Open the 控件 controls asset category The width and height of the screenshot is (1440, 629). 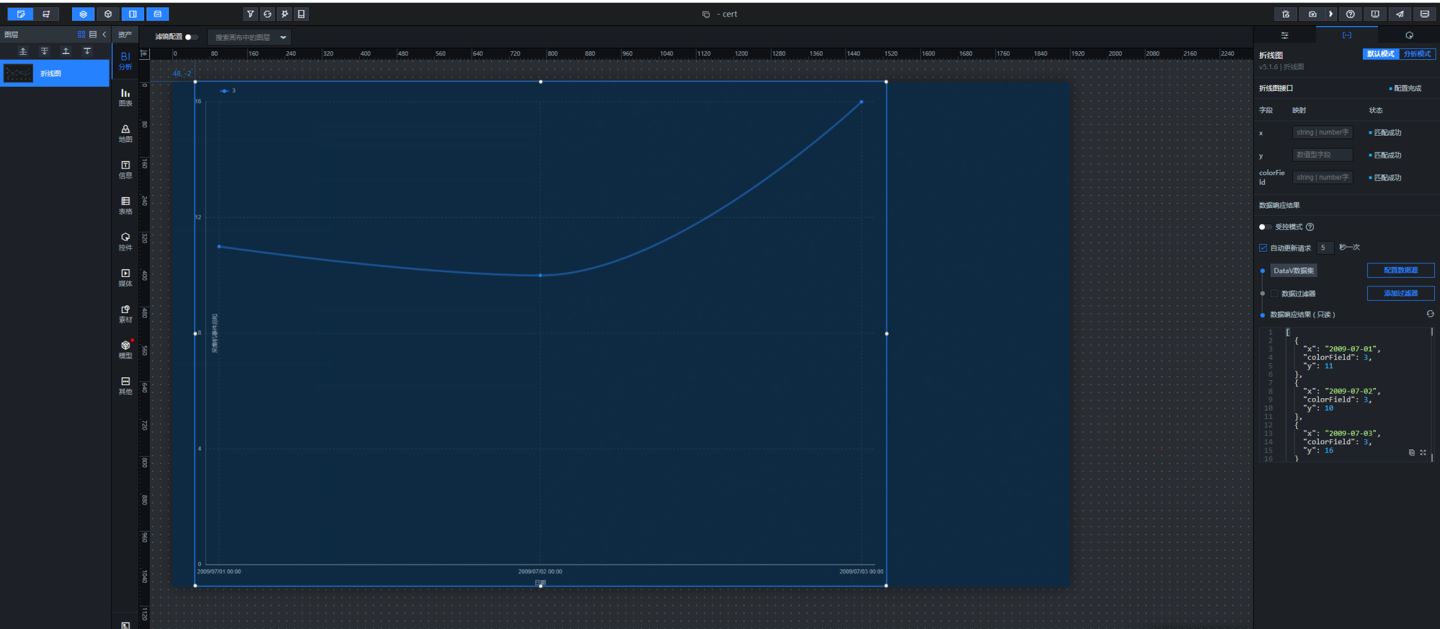click(125, 241)
